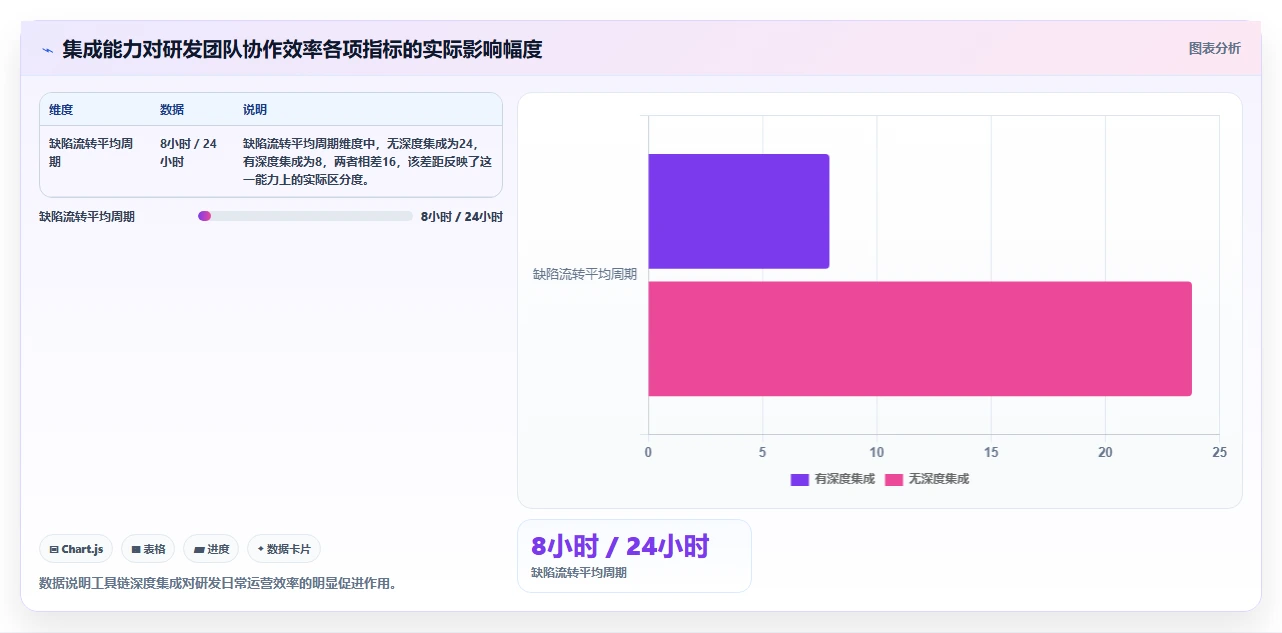Click the footer note 数据说明工具链深度集成
The width and height of the screenshot is (1282, 633).
point(218,583)
